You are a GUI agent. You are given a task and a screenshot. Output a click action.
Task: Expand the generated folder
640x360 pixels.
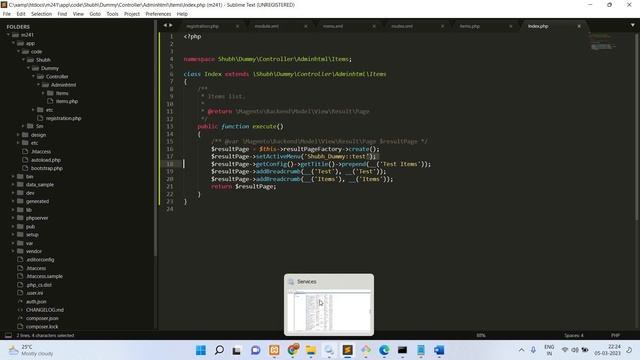pyautogui.click(x=13, y=201)
